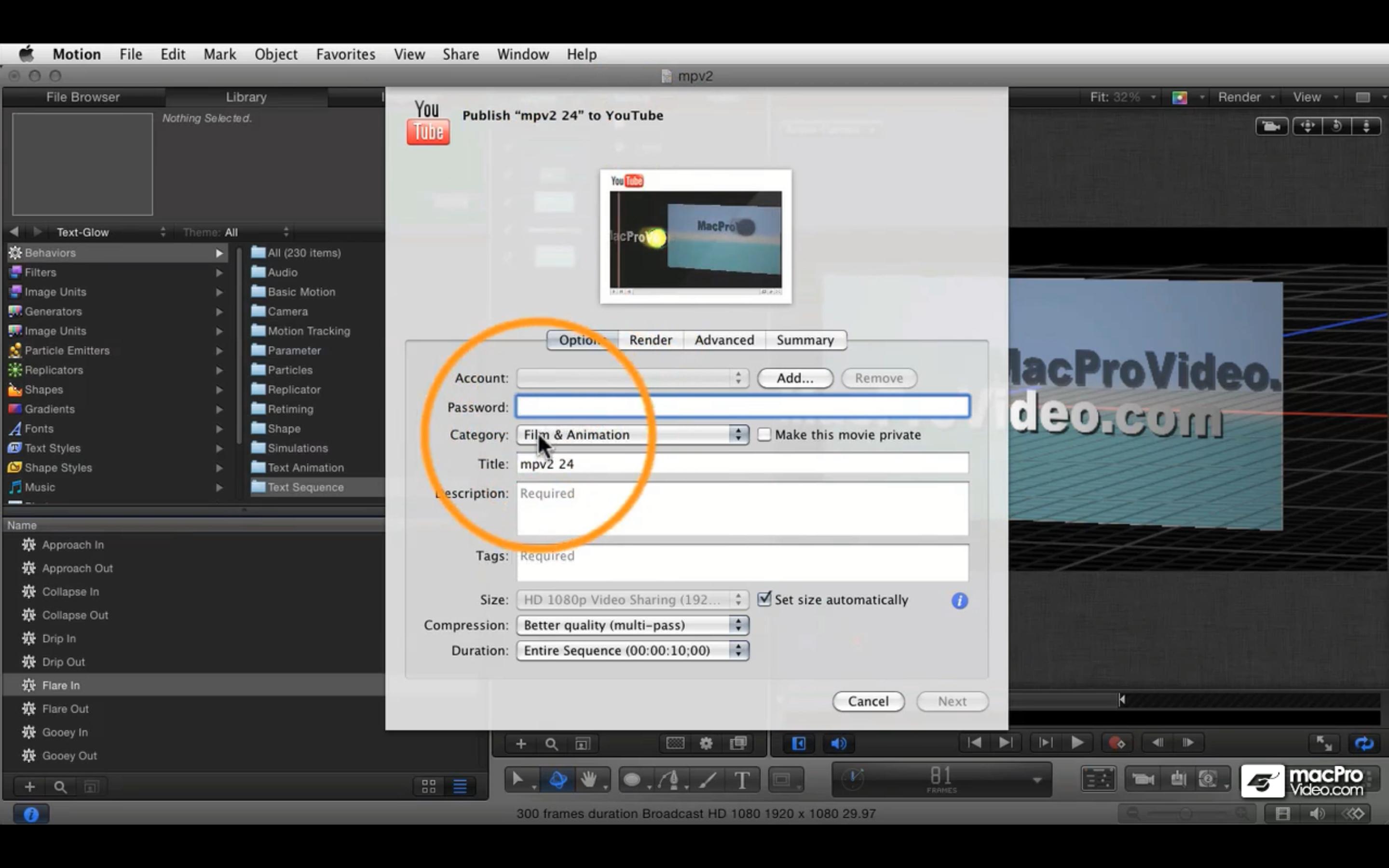The height and width of the screenshot is (868, 1389).
Task: Check Make this movie private
Action: [764, 434]
